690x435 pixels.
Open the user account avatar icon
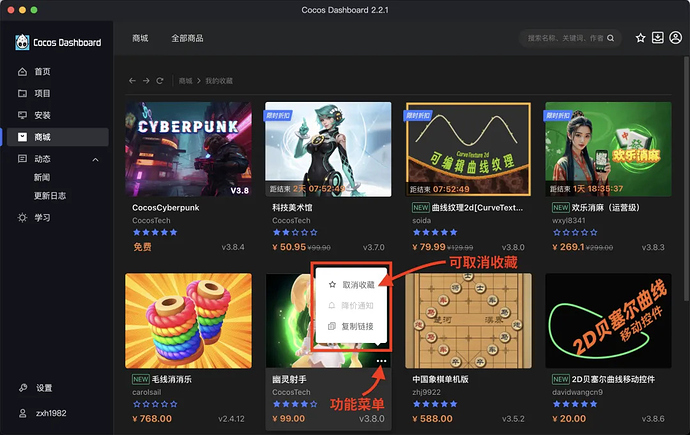pos(675,38)
